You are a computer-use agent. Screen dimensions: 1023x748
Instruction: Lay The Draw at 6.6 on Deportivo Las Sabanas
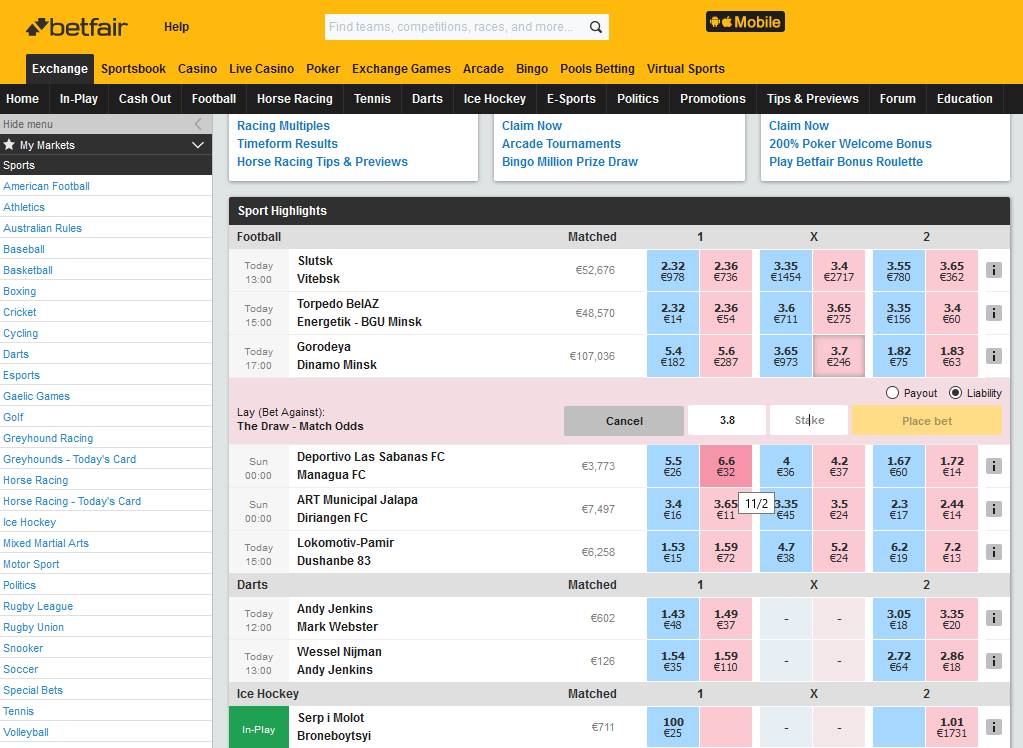727,466
